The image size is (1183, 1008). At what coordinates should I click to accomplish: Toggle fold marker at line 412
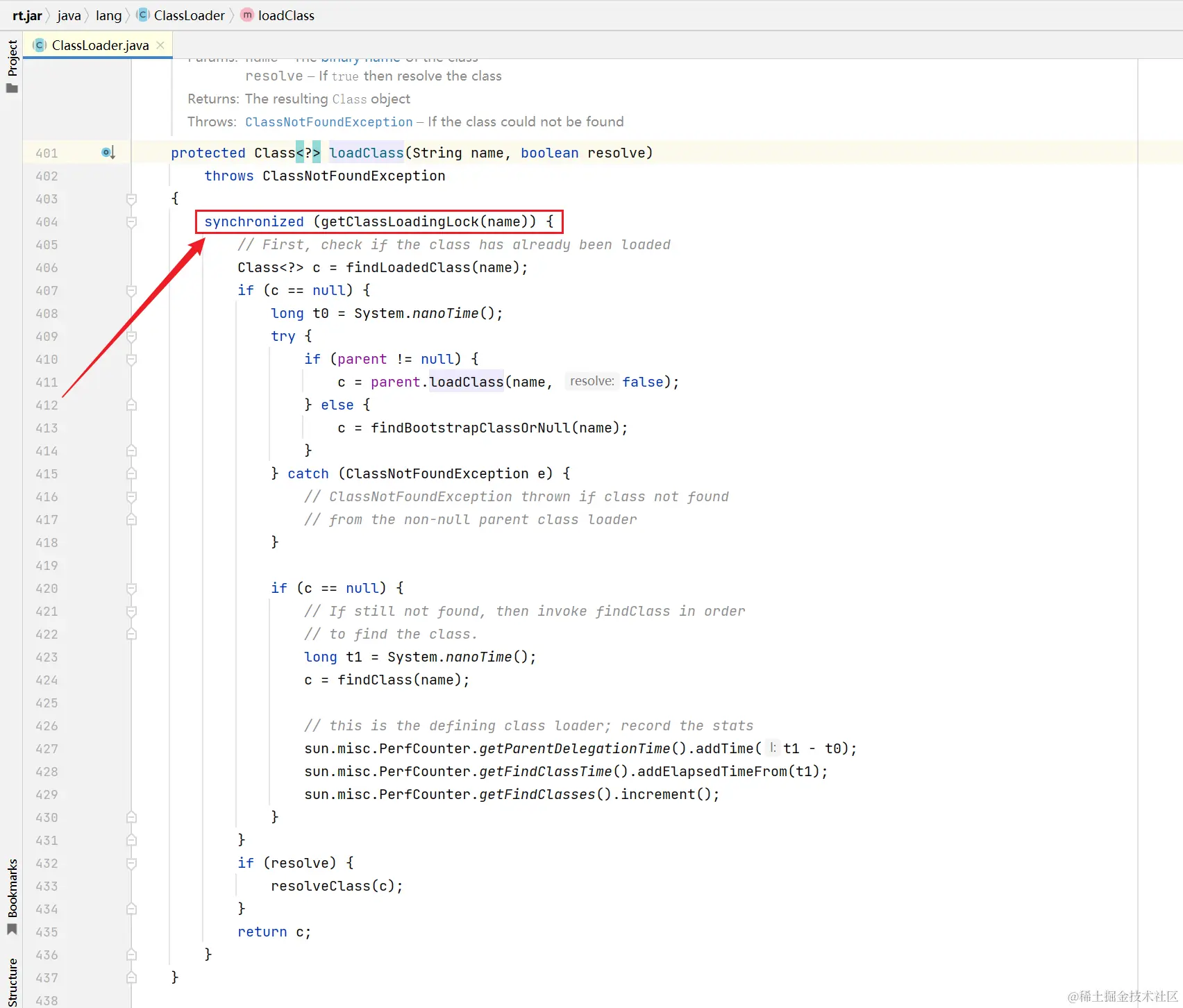coord(131,405)
